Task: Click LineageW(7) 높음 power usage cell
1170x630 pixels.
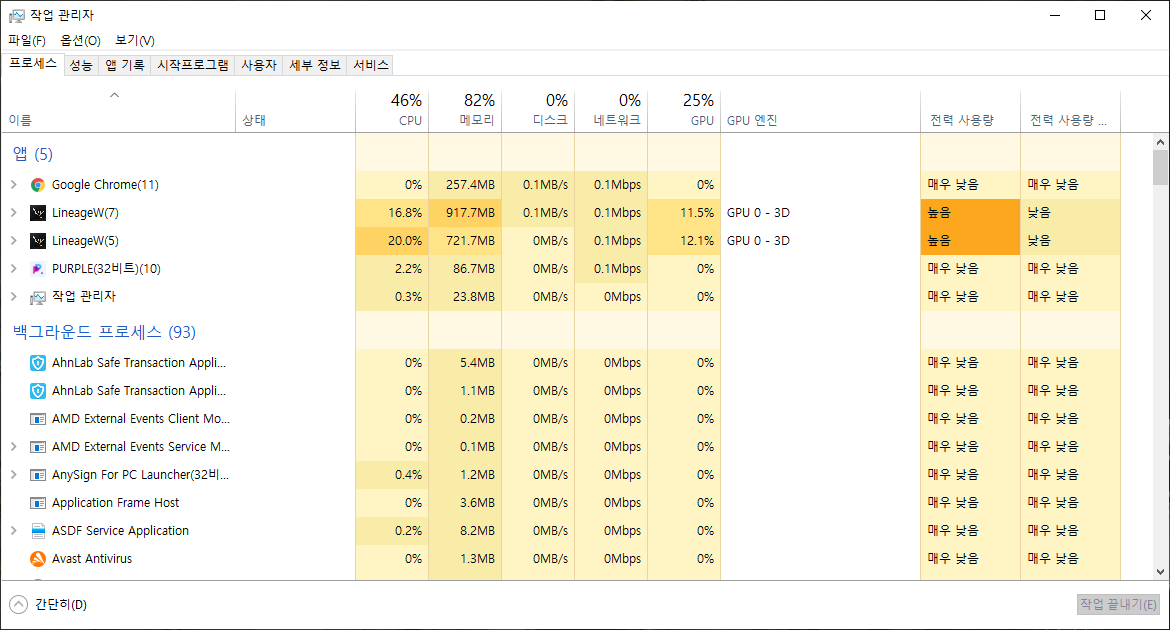Action: (x=970, y=213)
